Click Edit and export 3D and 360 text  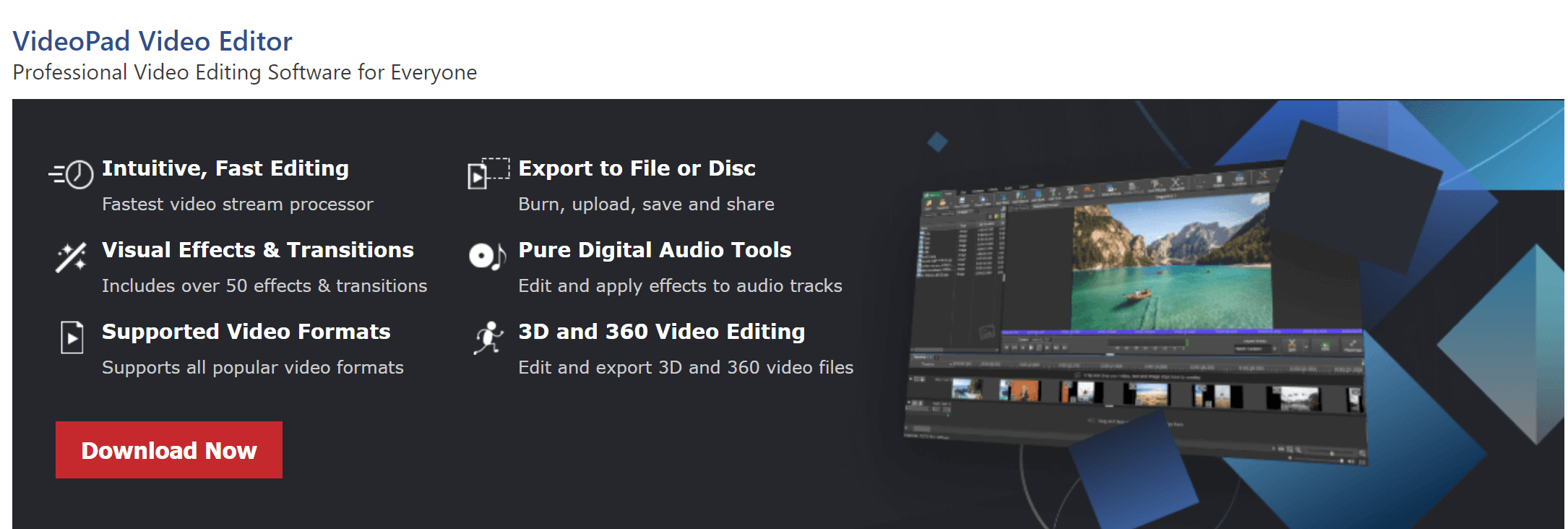(x=686, y=368)
